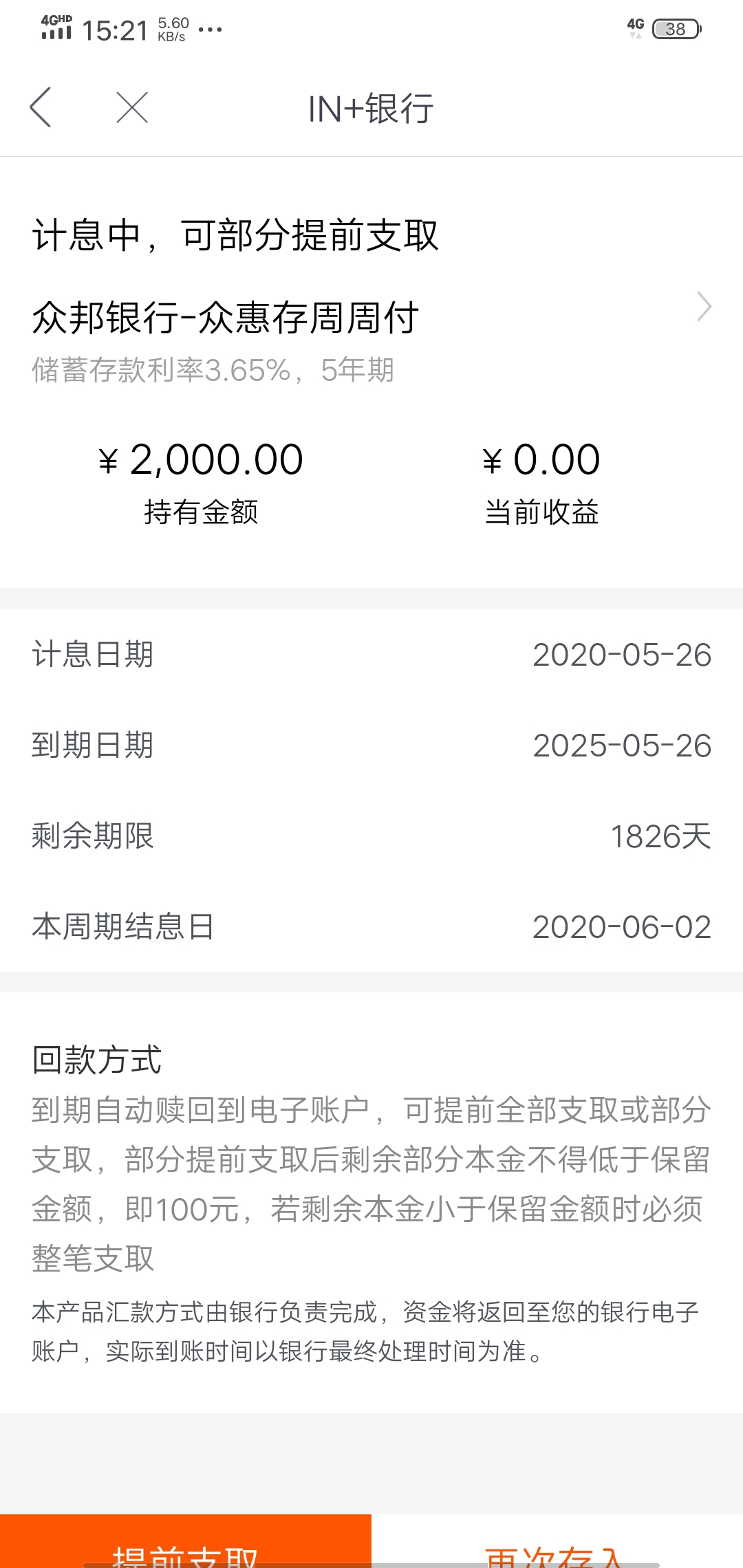Tap the back arrow icon
Screen dimensions: 743x1568
point(41,107)
